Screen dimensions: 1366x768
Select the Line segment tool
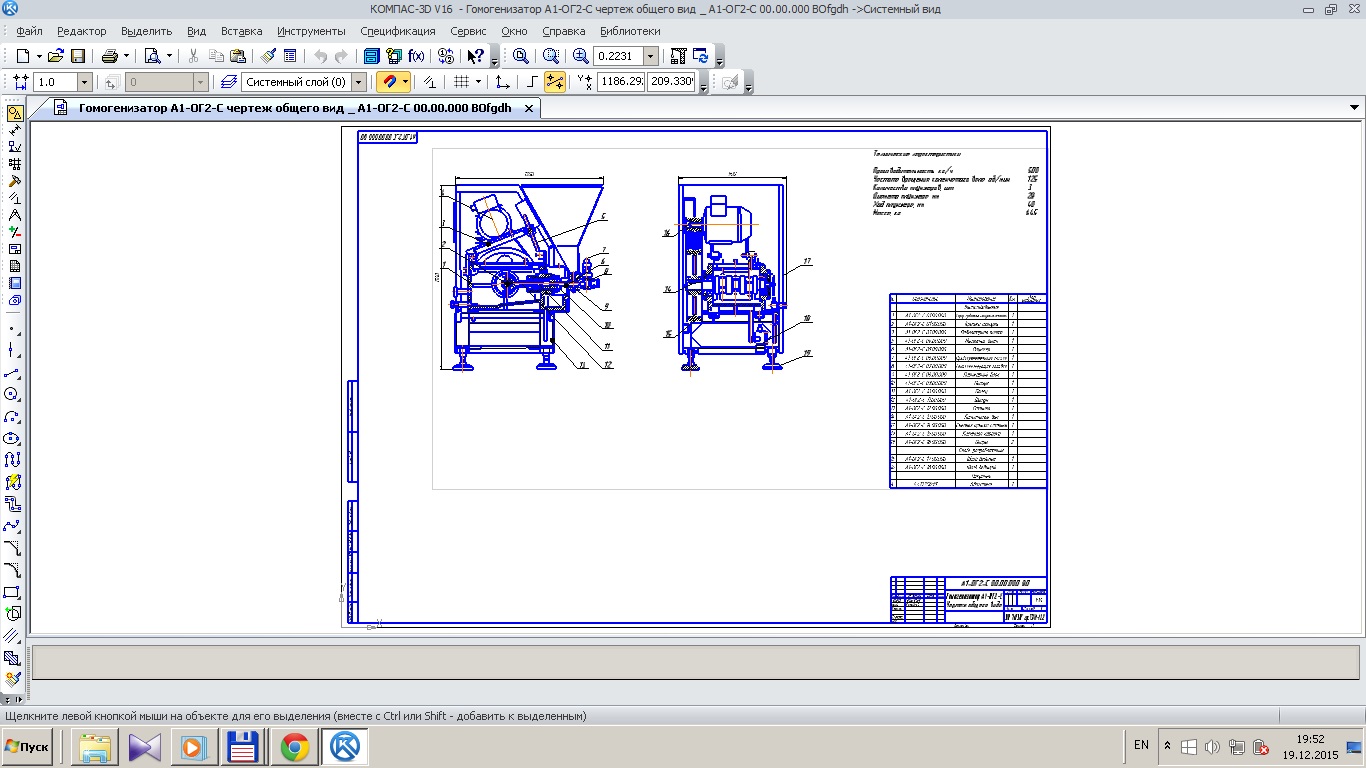tap(12, 373)
